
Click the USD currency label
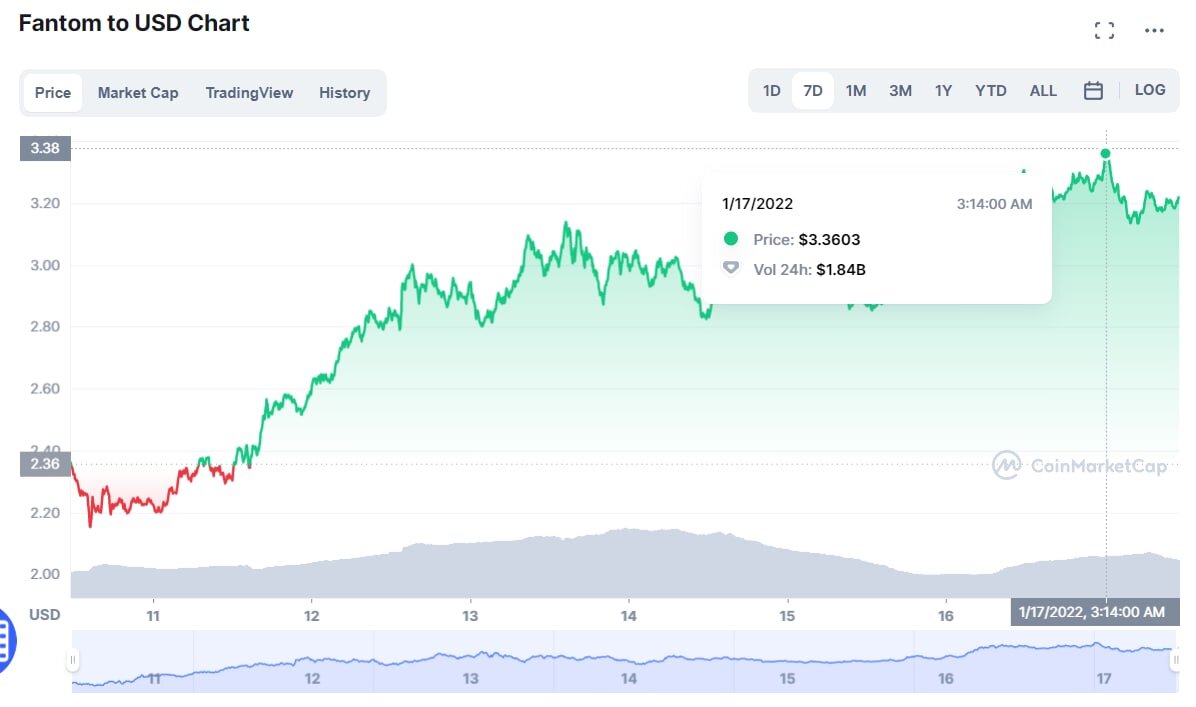tap(44, 615)
